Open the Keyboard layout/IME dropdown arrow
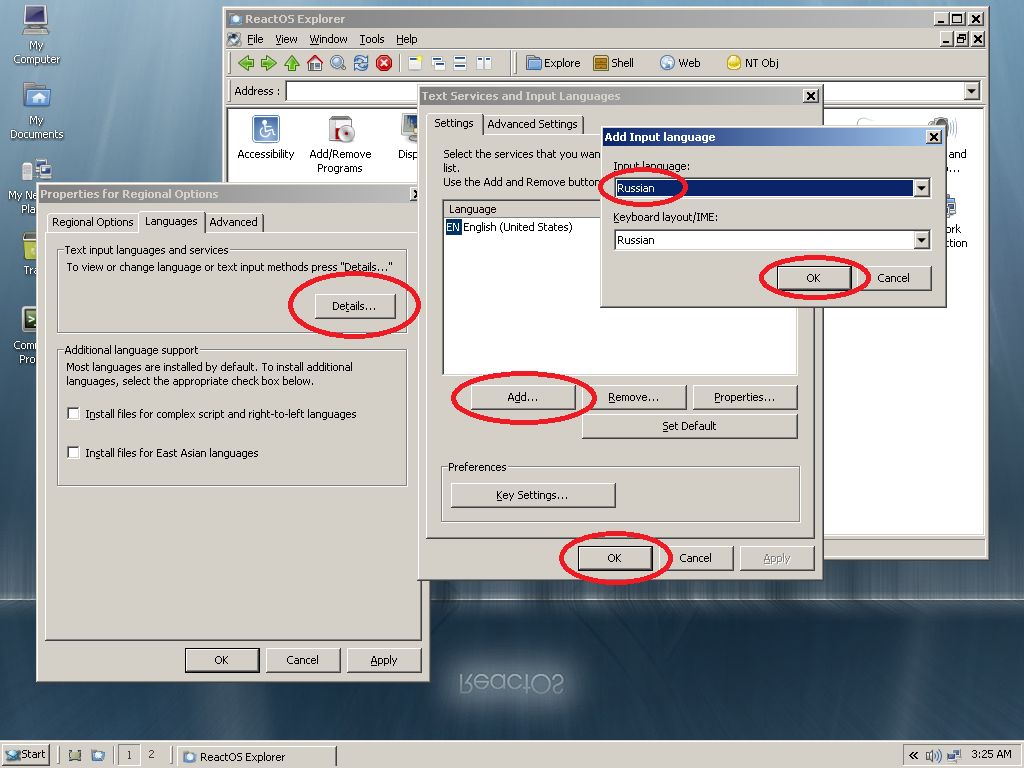 [921, 240]
